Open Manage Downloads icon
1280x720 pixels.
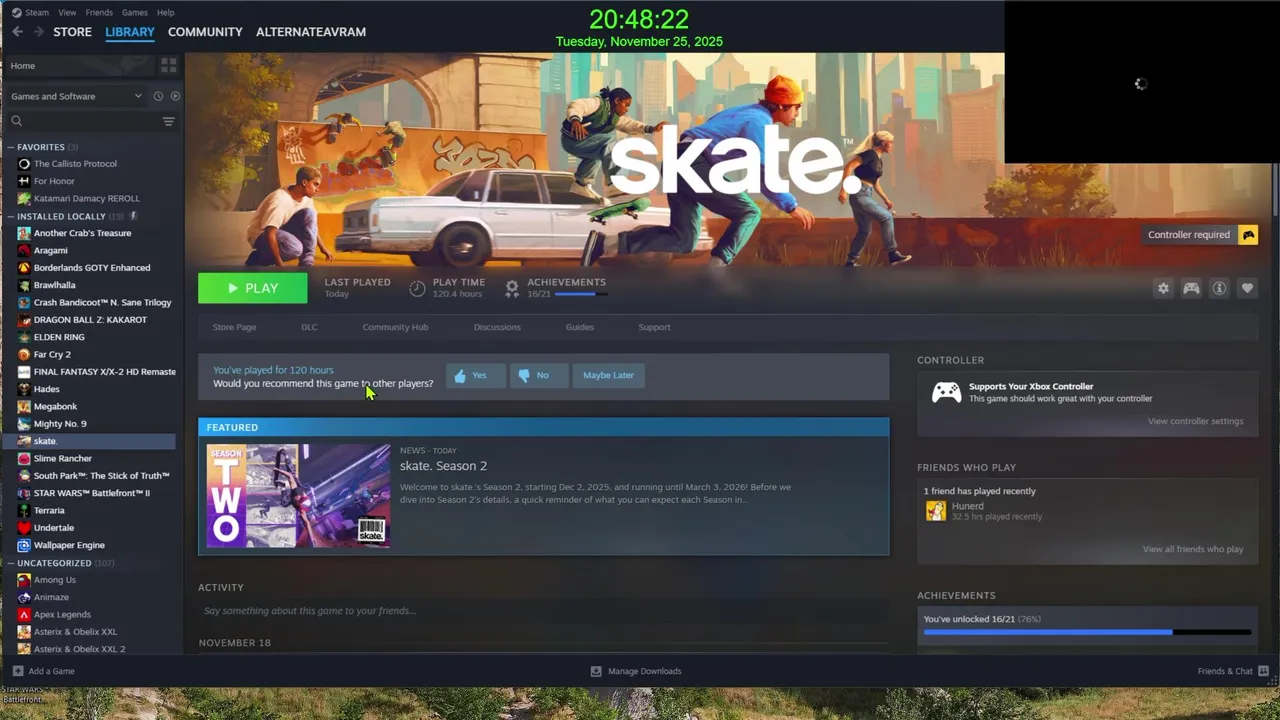pos(596,671)
